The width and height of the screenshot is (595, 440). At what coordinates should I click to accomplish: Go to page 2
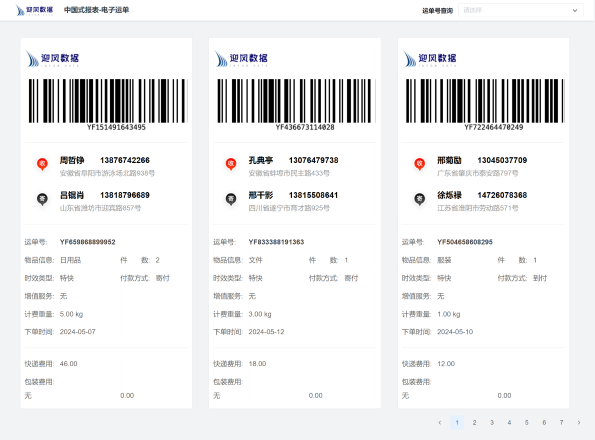point(474,423)
